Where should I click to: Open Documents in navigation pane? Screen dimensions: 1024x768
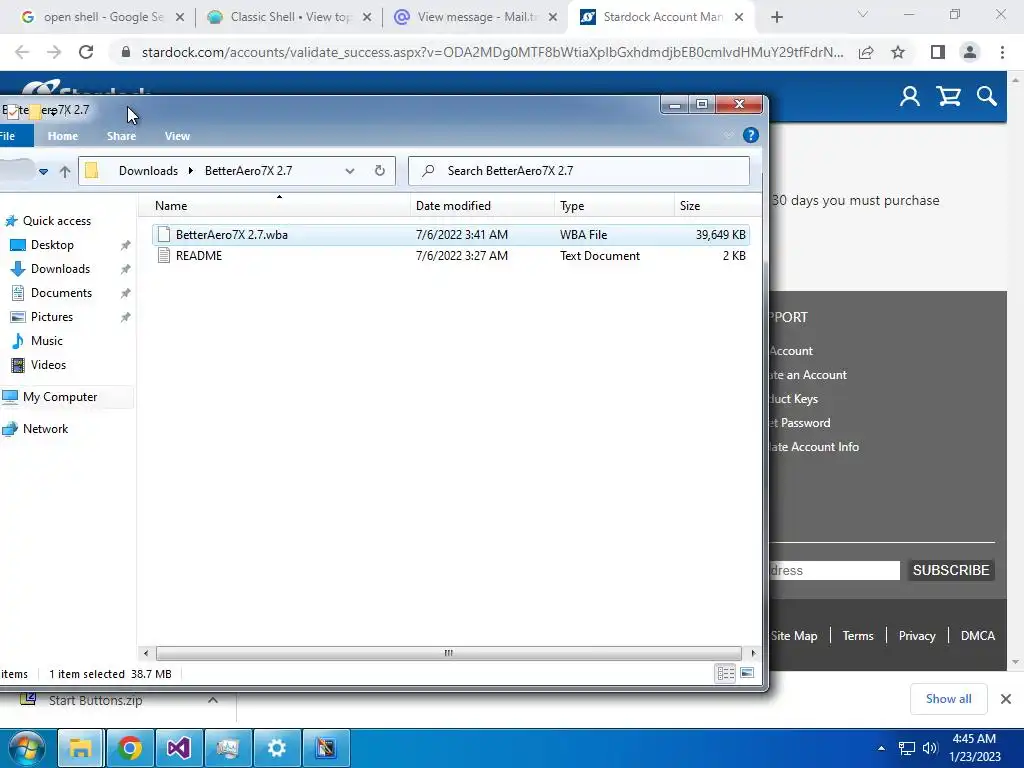point(61,293)
